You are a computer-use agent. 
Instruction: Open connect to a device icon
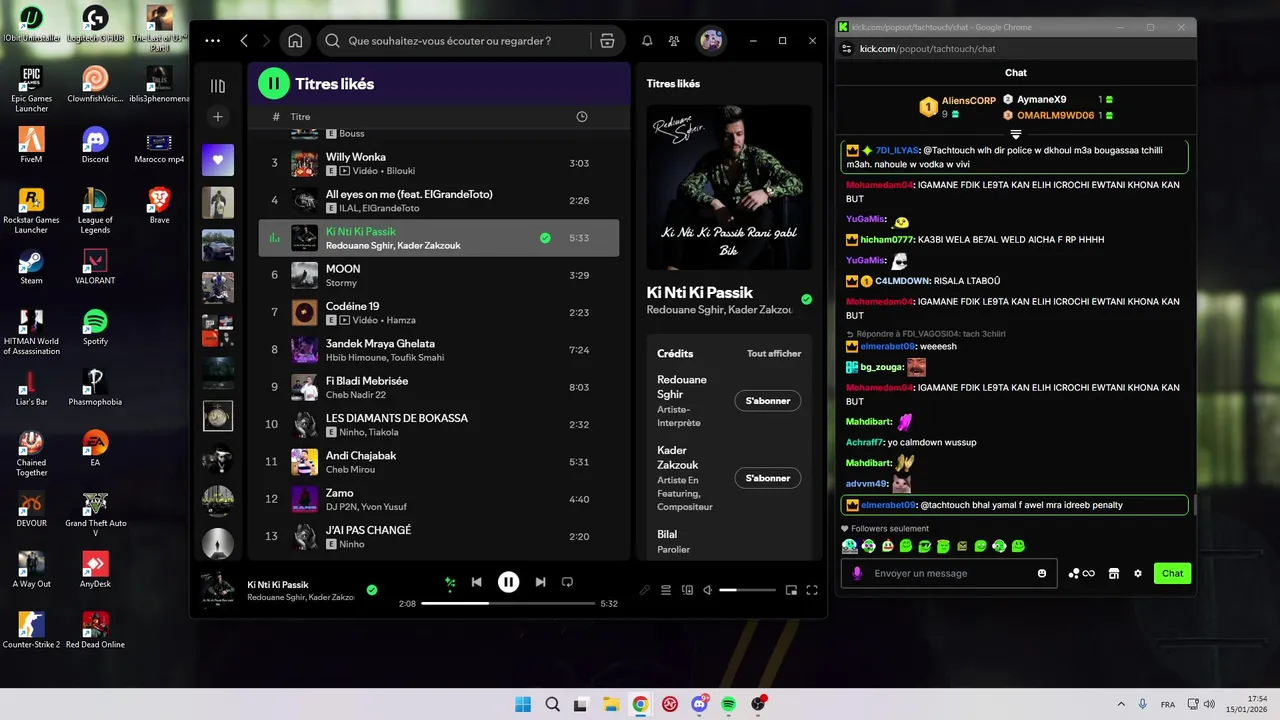point(687,590)
